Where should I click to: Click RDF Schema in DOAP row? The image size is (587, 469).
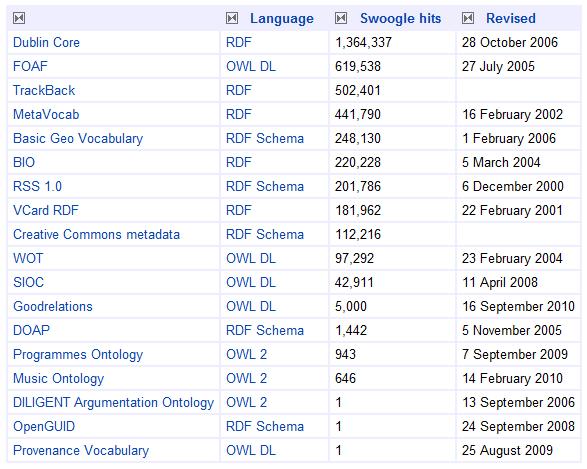(265, 330)
